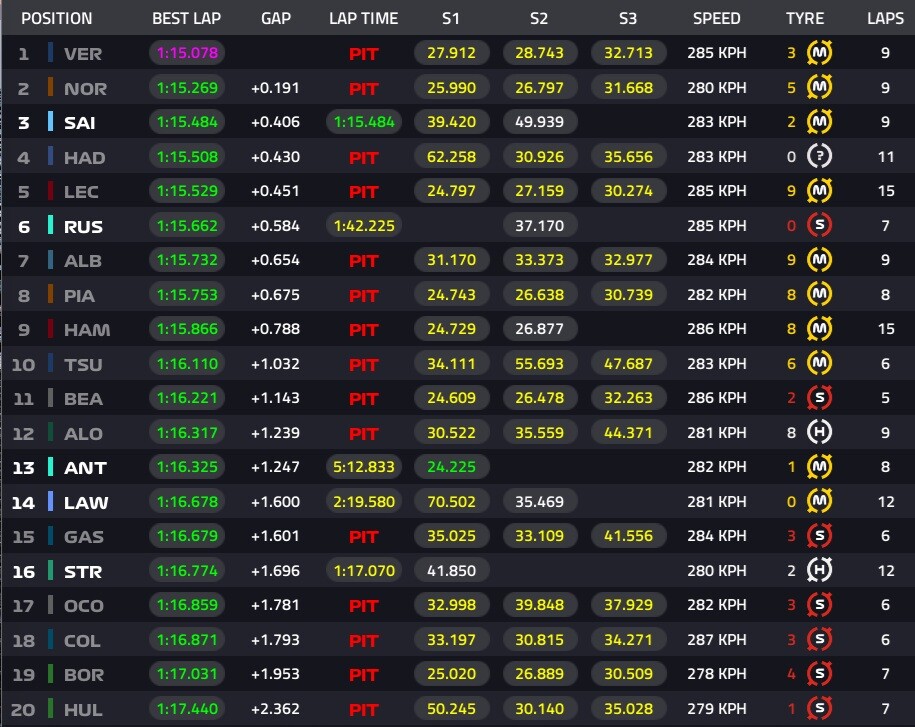Click COL's speed 287 KPH
Viewport: 915px width, 727px height.
717,639
